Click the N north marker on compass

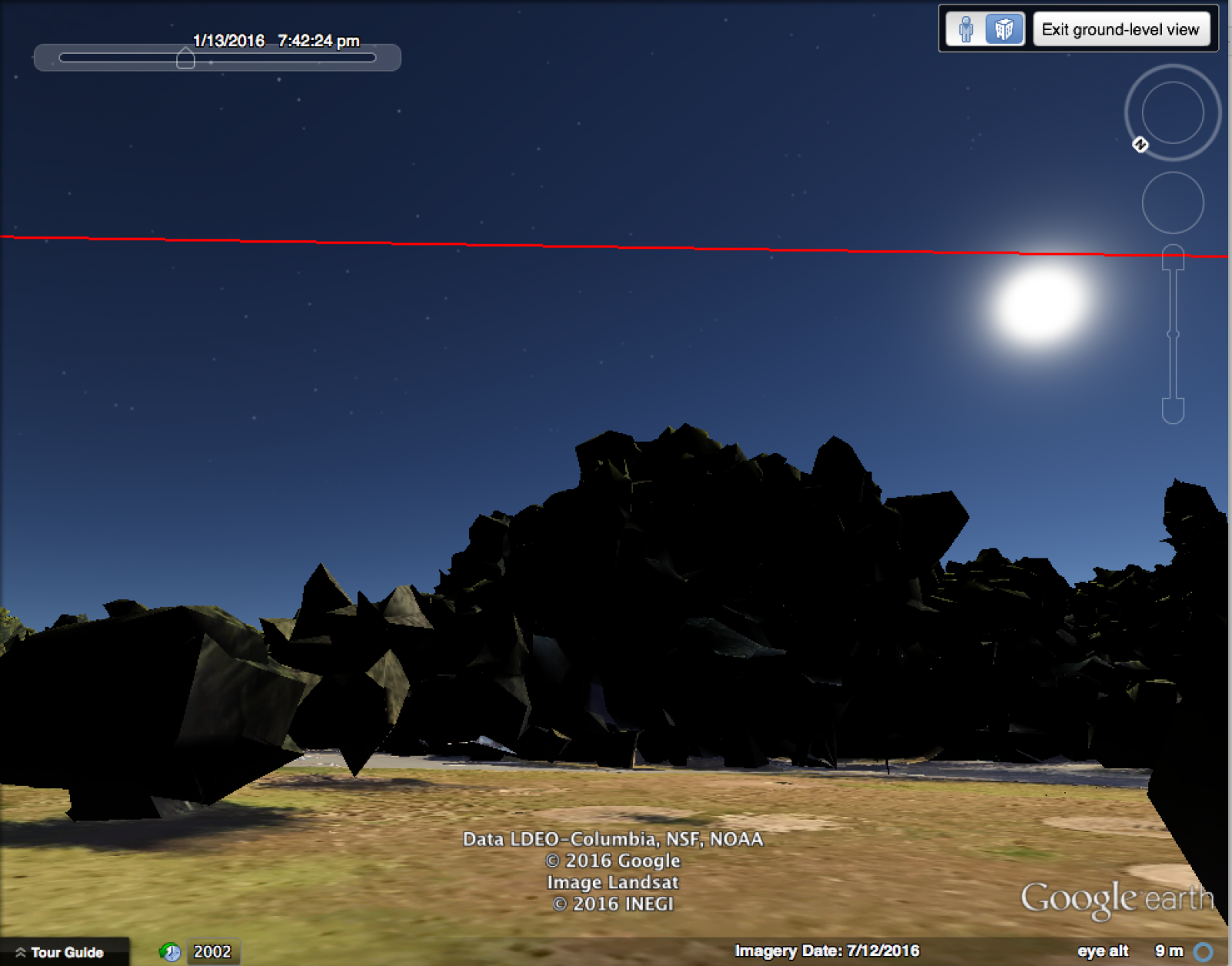(1140, 145)
